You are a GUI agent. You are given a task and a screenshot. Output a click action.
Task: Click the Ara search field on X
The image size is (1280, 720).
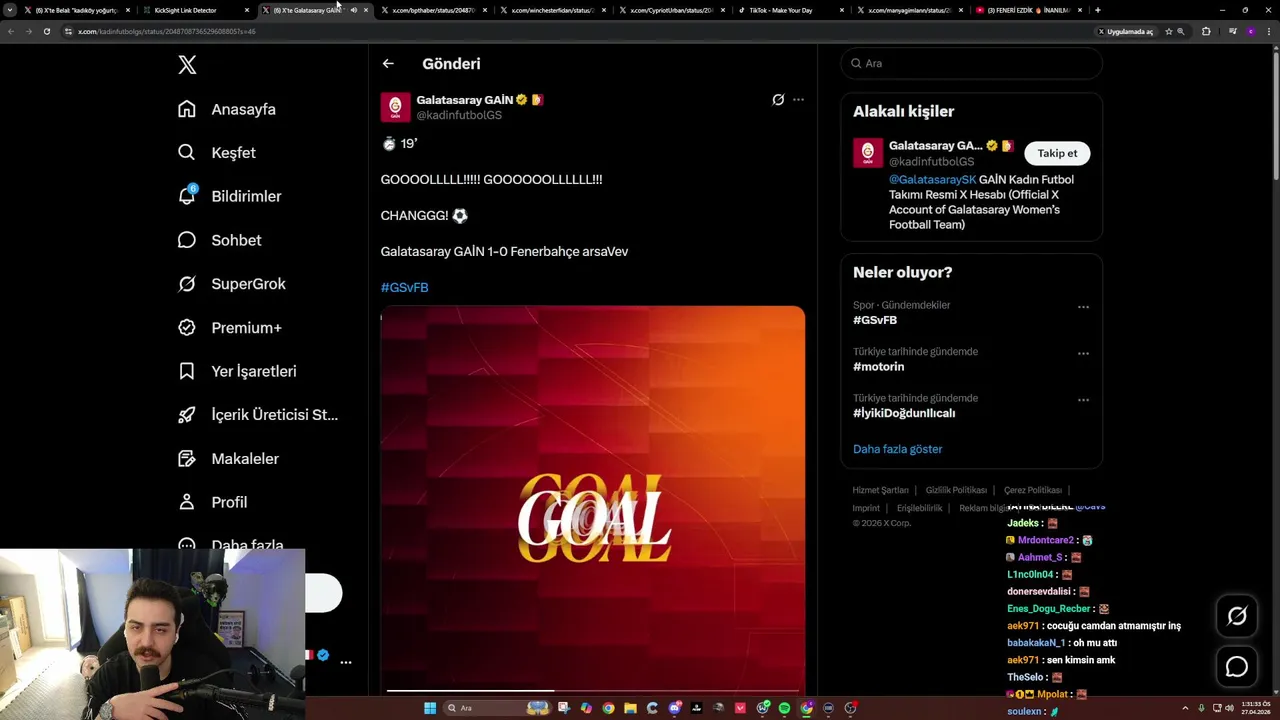(971, 63)
